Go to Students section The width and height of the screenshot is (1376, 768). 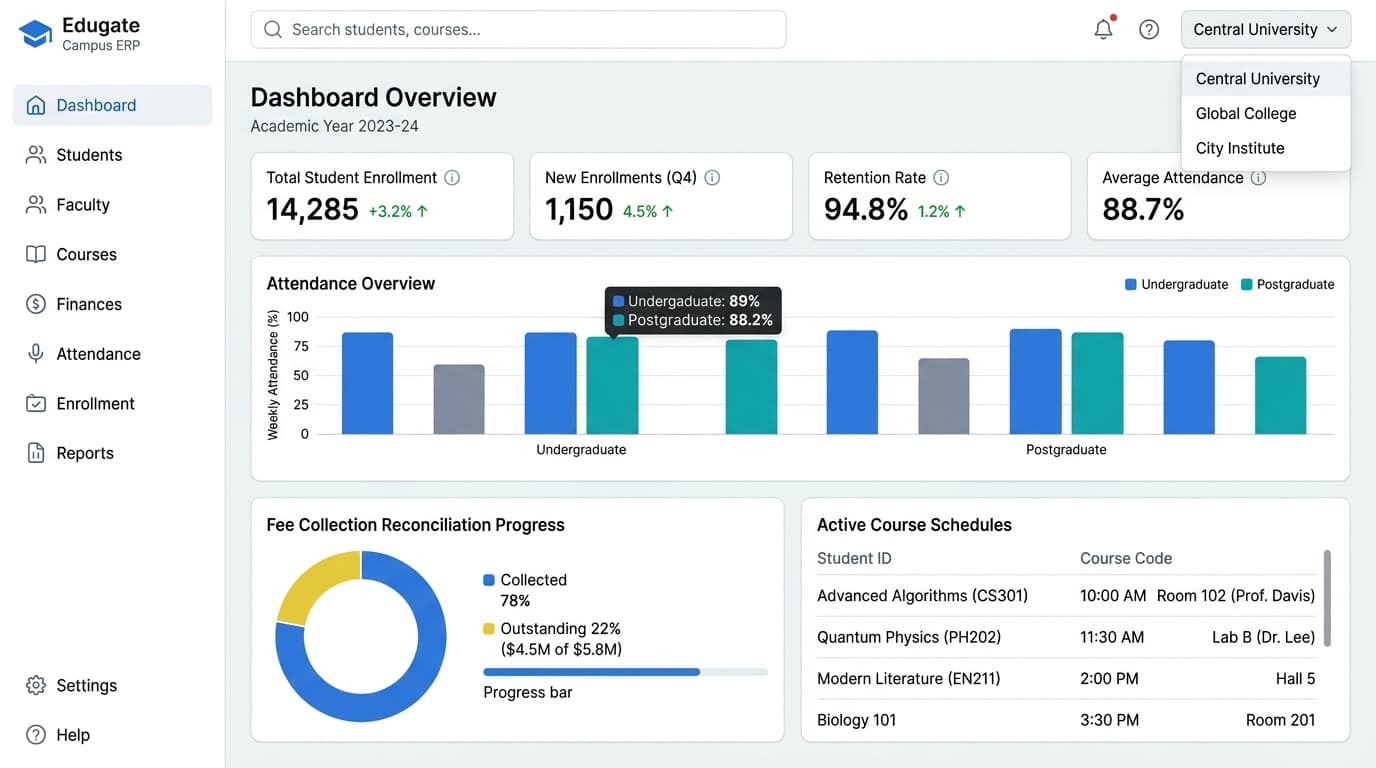click(112, 155)
